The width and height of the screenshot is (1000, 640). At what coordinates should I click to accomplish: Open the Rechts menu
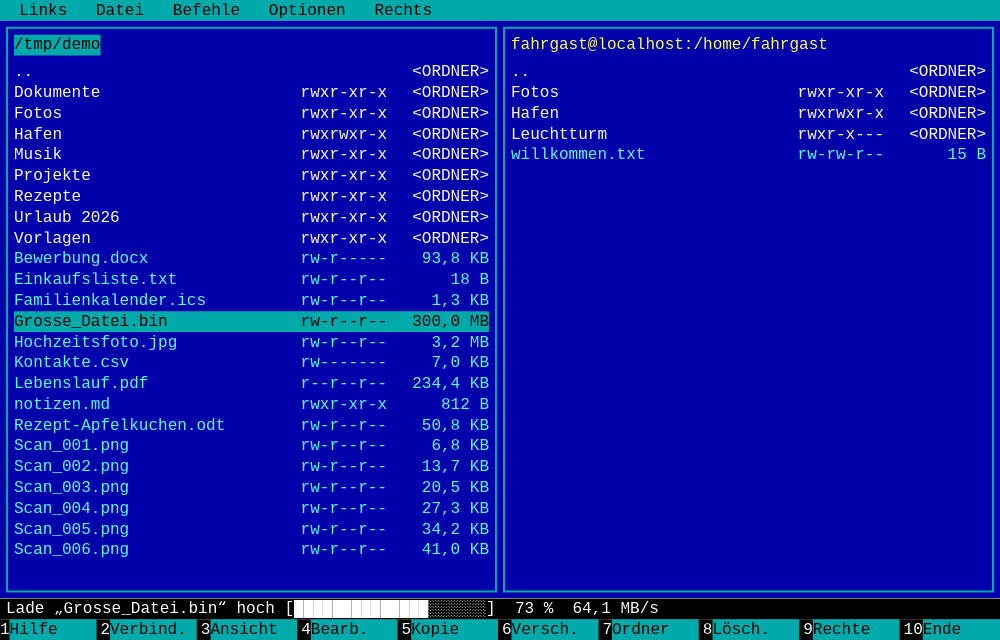(x=403, y=10)
